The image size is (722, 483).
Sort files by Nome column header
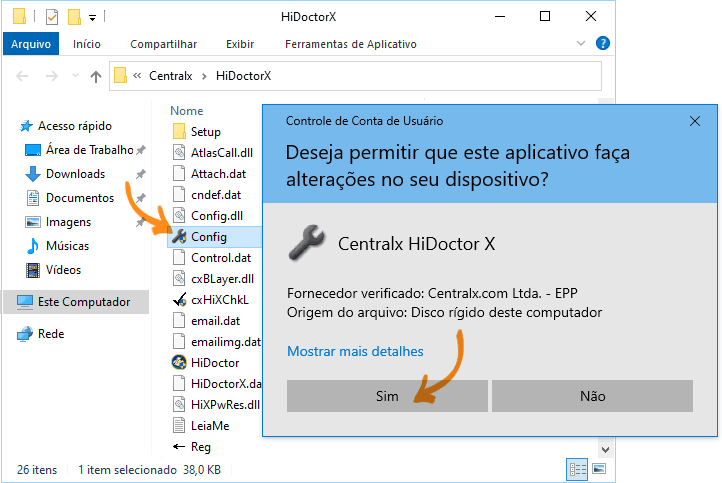[x=186, y=111]
